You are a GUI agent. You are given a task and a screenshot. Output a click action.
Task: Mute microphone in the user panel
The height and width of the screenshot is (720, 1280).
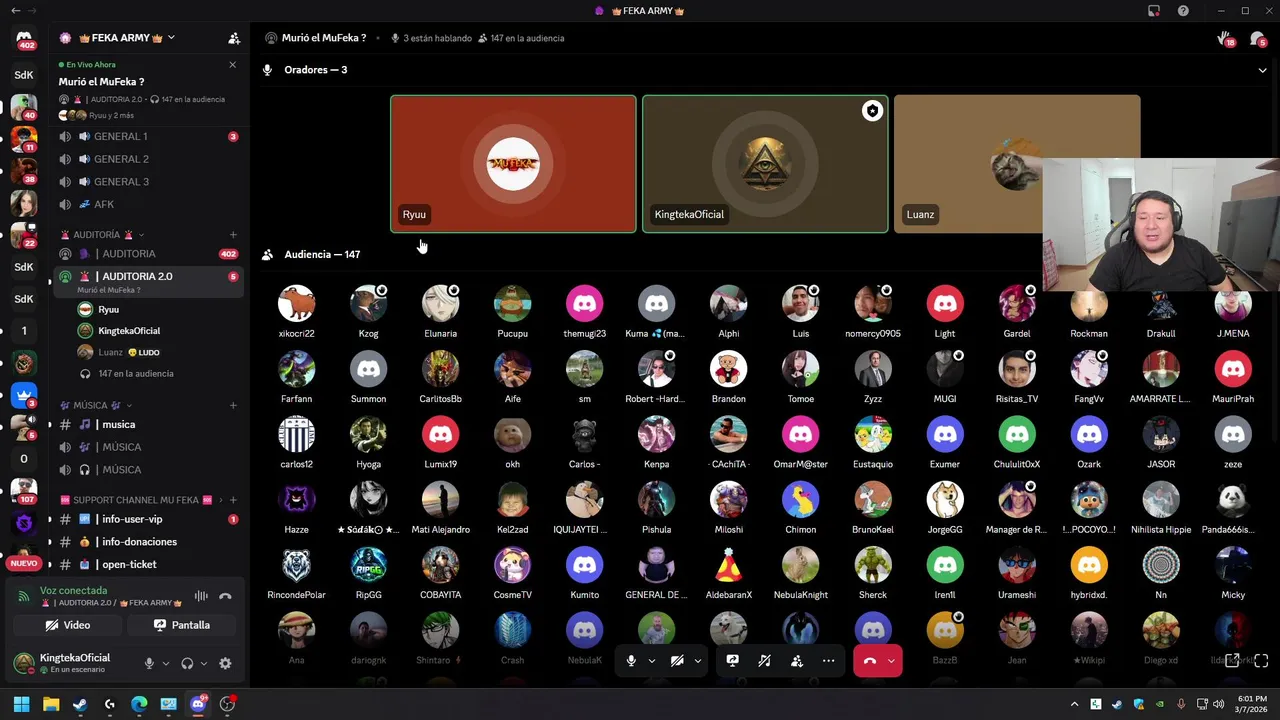(149, 663)
